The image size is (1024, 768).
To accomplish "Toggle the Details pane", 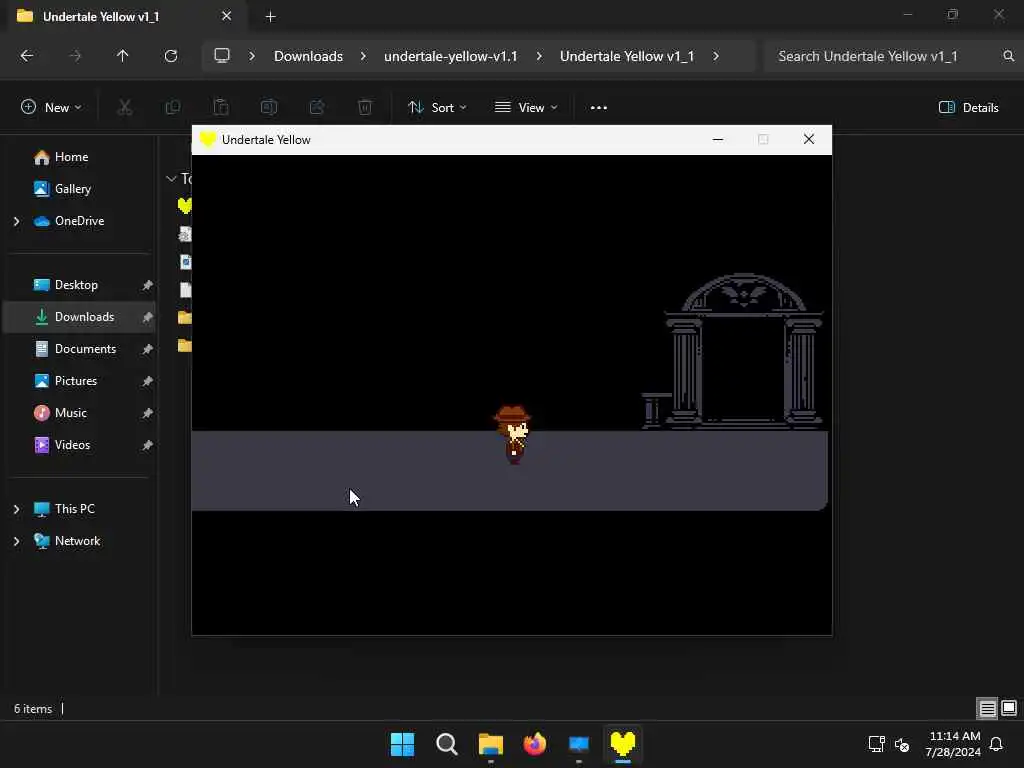I will coord(968,107).
